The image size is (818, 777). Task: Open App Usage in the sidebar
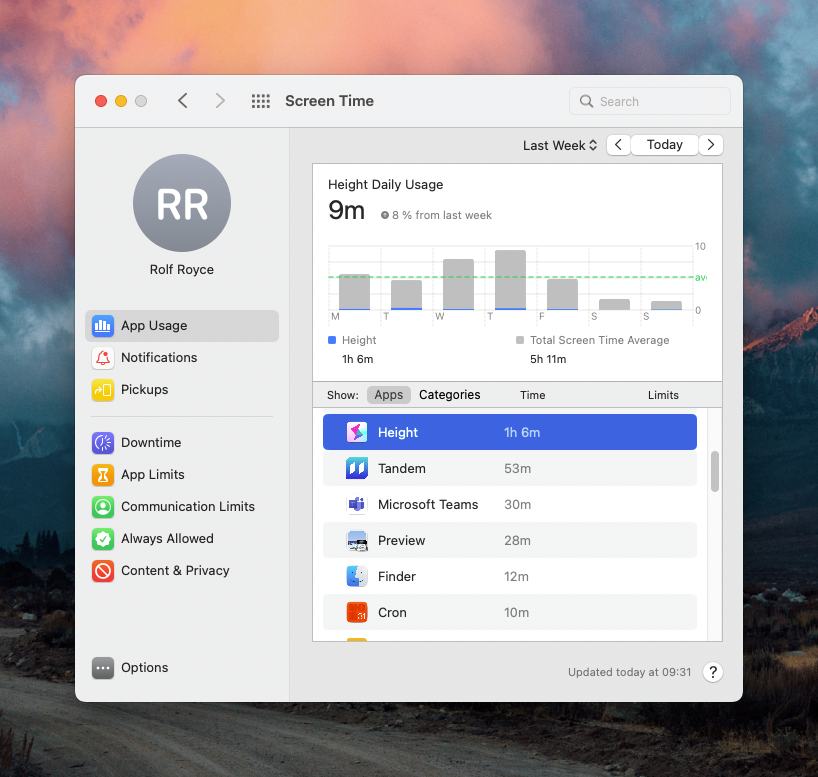tap(182, 326)
